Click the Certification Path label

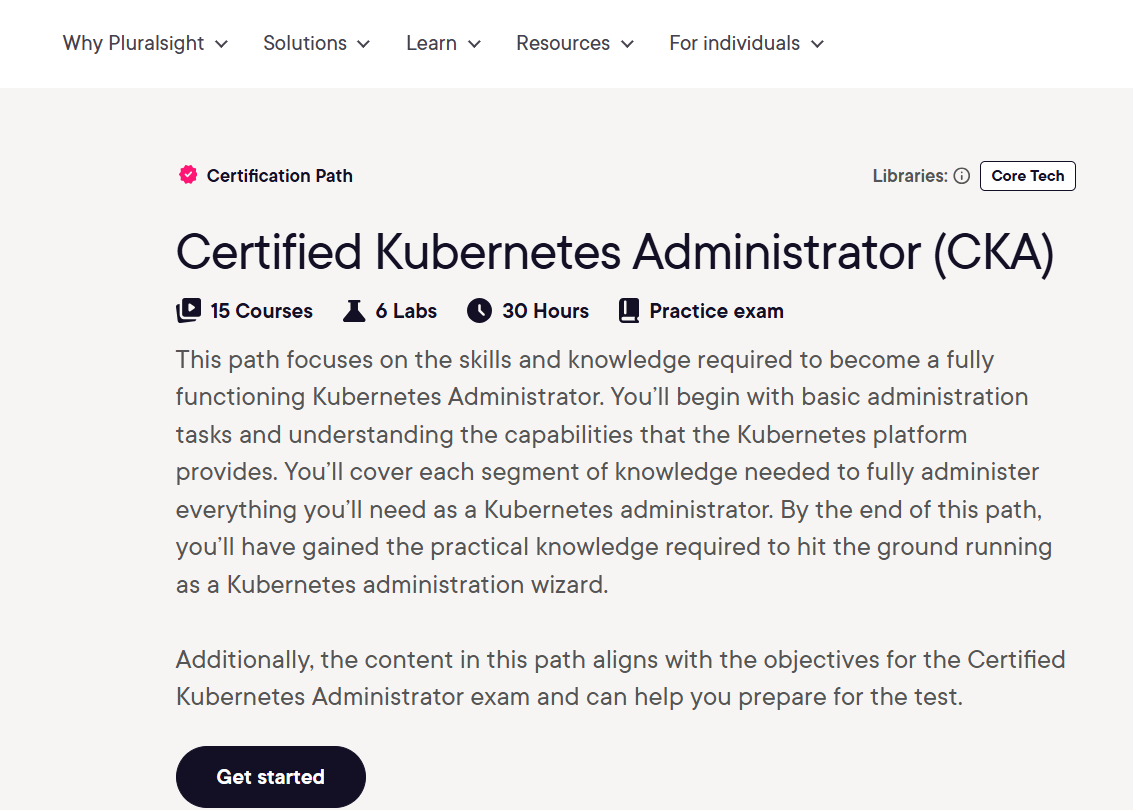(280, 176)
